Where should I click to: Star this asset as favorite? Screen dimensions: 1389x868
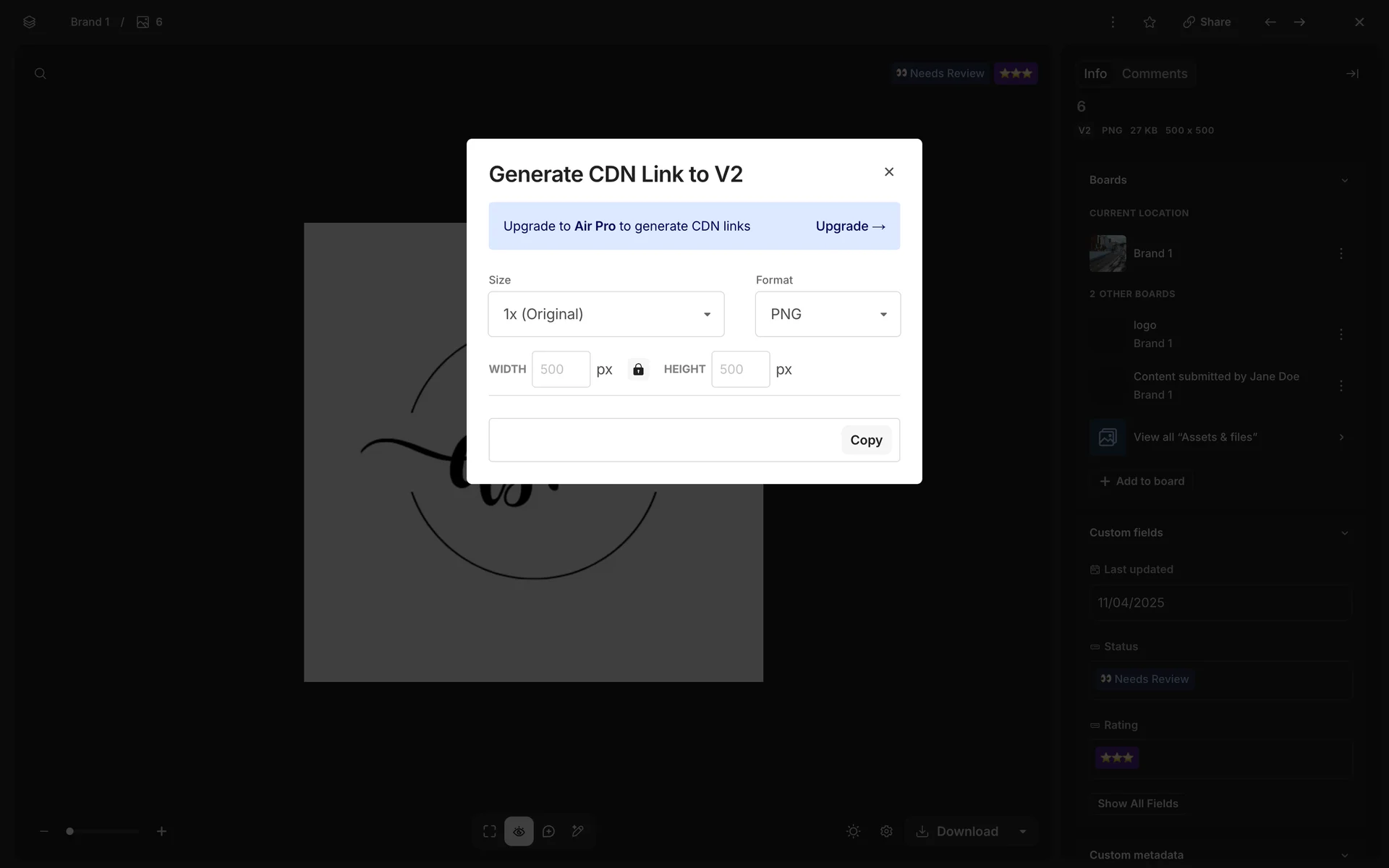pyautogui.click(x=1150, y=22)
